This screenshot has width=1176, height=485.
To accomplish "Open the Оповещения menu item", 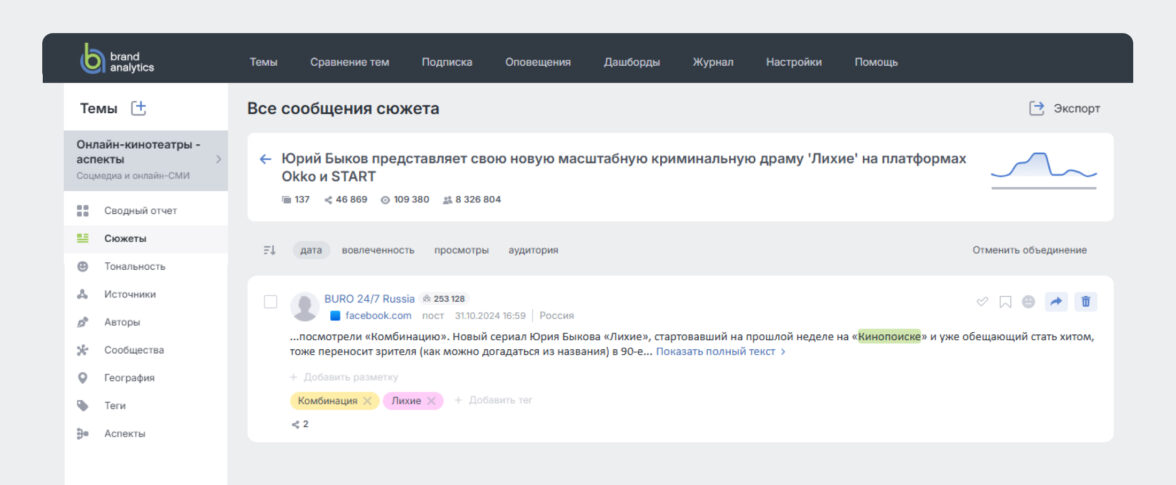I will pyautogui.click(x=538, y=62).
